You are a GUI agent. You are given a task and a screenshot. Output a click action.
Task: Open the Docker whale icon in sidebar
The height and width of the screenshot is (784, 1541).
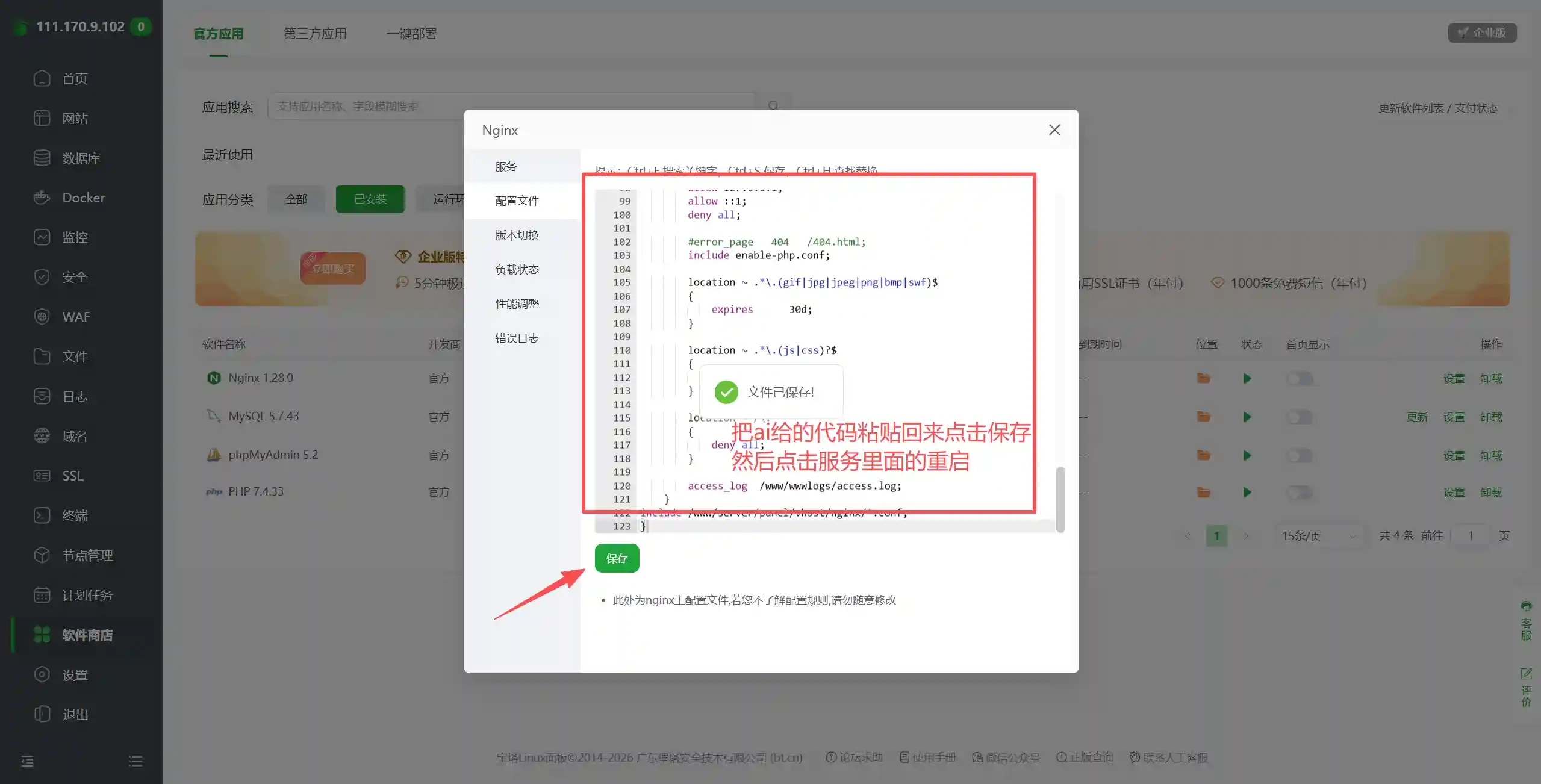[x=42, y=198]
